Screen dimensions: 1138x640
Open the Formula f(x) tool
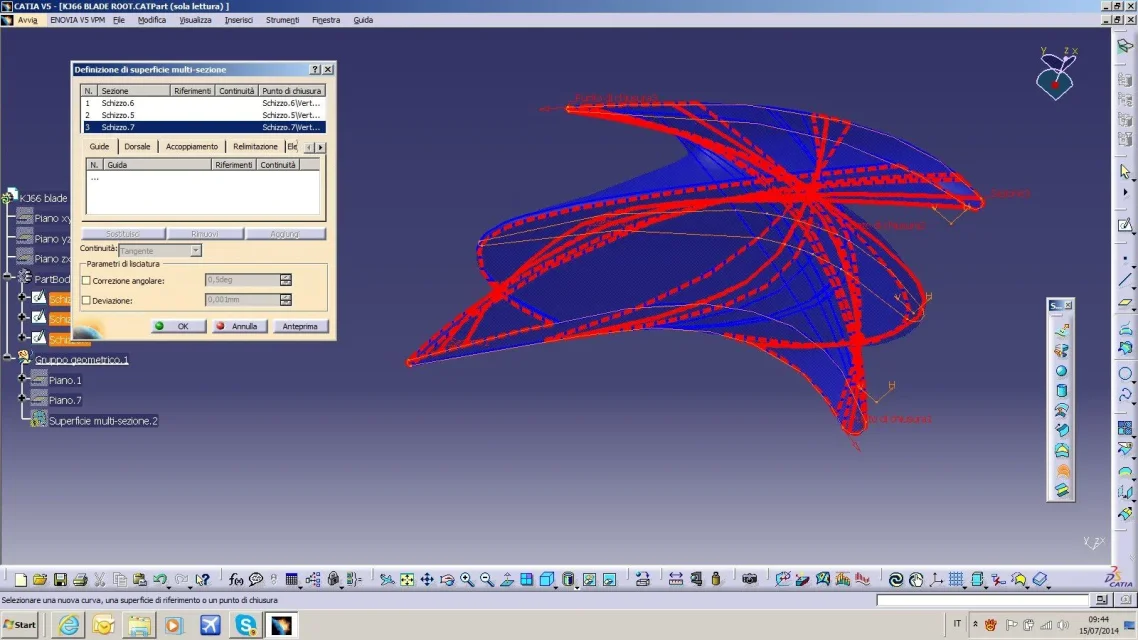pos(236,579)
